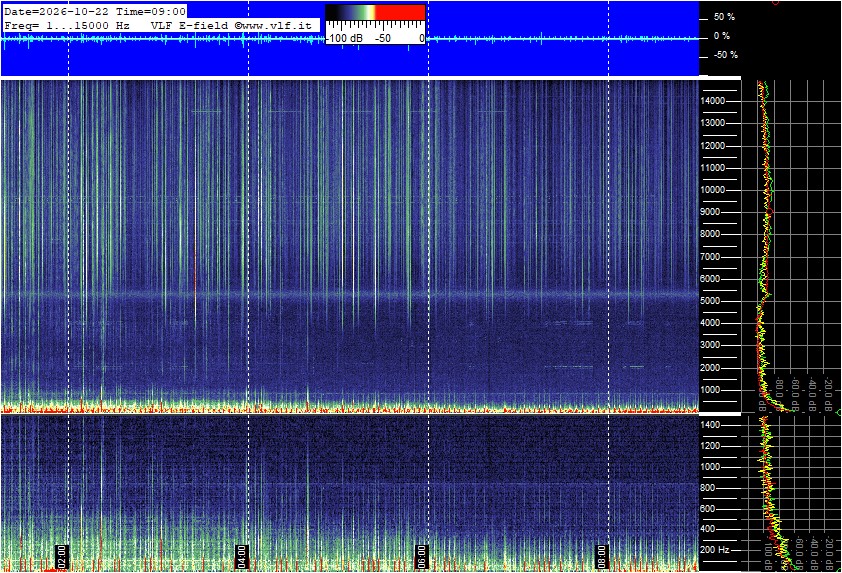
Task: Click the -50 % amplitude axis label
Action: click(725, 55)
